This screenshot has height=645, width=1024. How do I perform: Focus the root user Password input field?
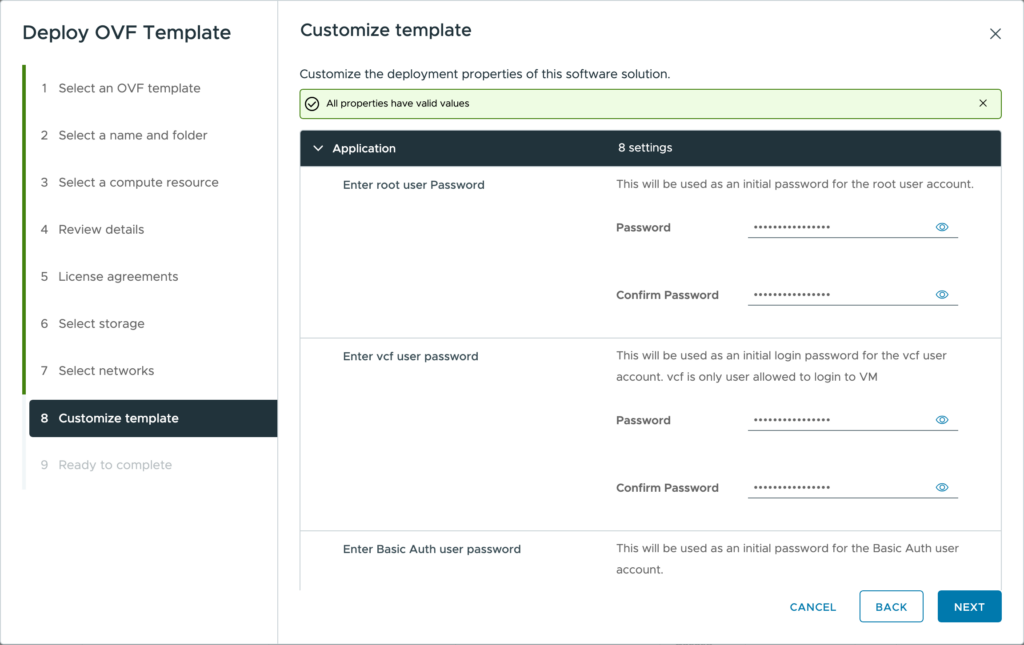click(838, 227)
